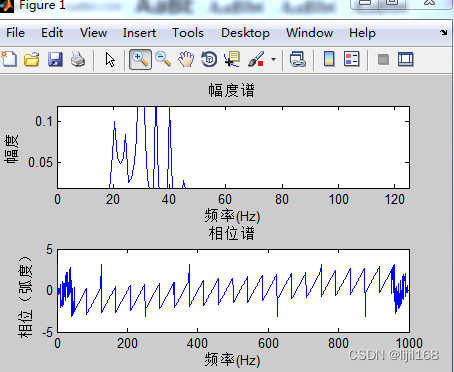Image resolution: width=454 pixels, height=372 pixels.
Task: Open the Help menu
Action: [x=362, y=33]
